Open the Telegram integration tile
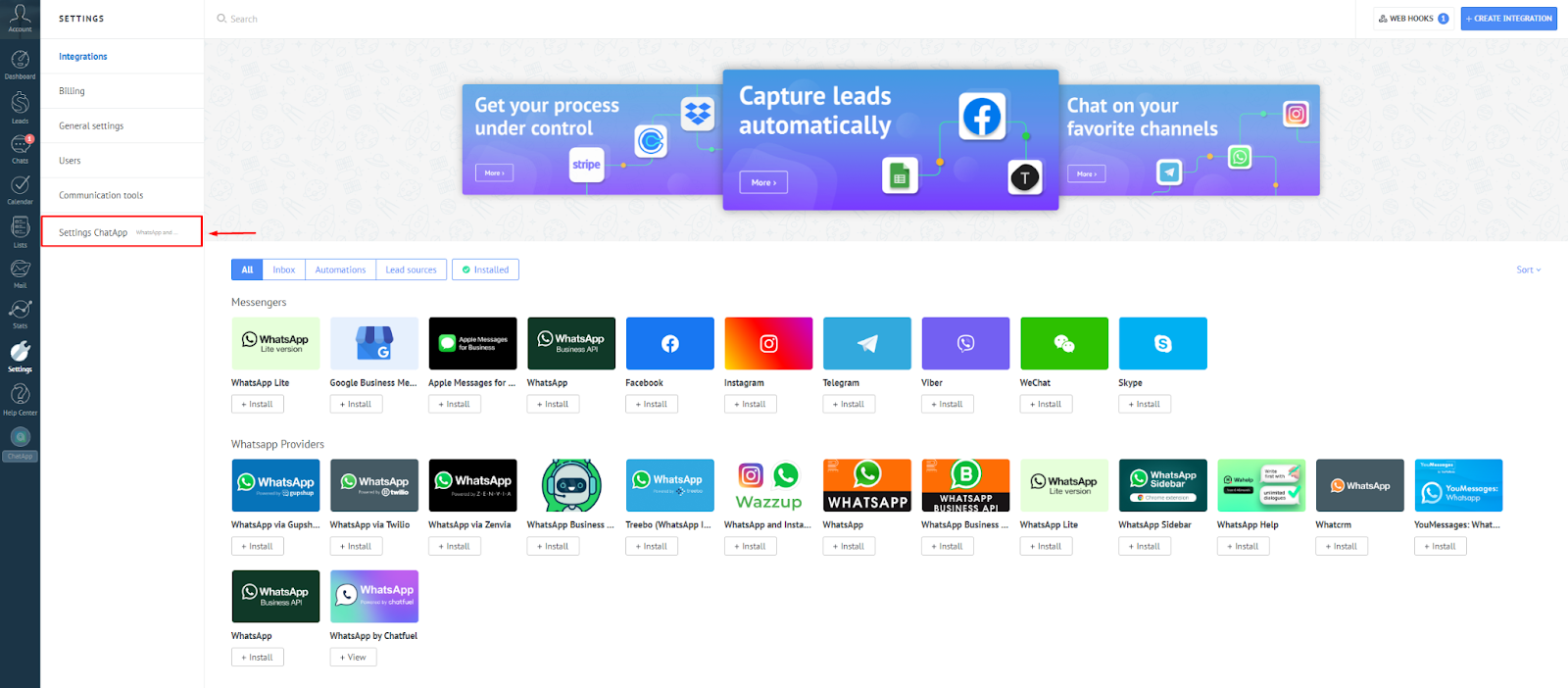This screenshot has height=688, width=1568. pos(867,343)
